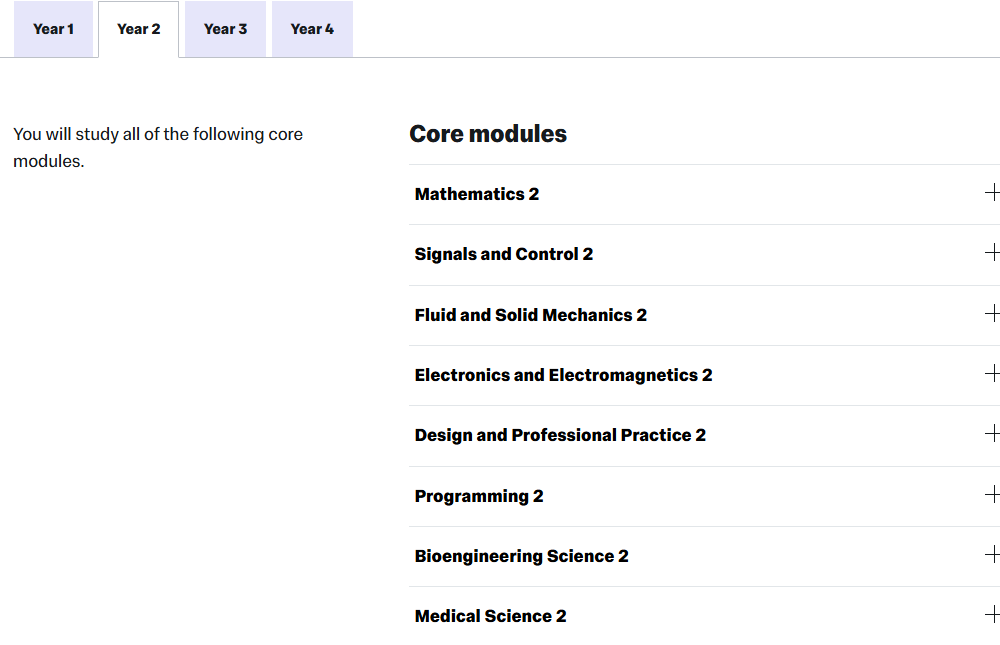Click the plus icon beside Mathematics 2
Image resolution: width=1000 pixels, height=645 pixels.
tap(992, 193)
